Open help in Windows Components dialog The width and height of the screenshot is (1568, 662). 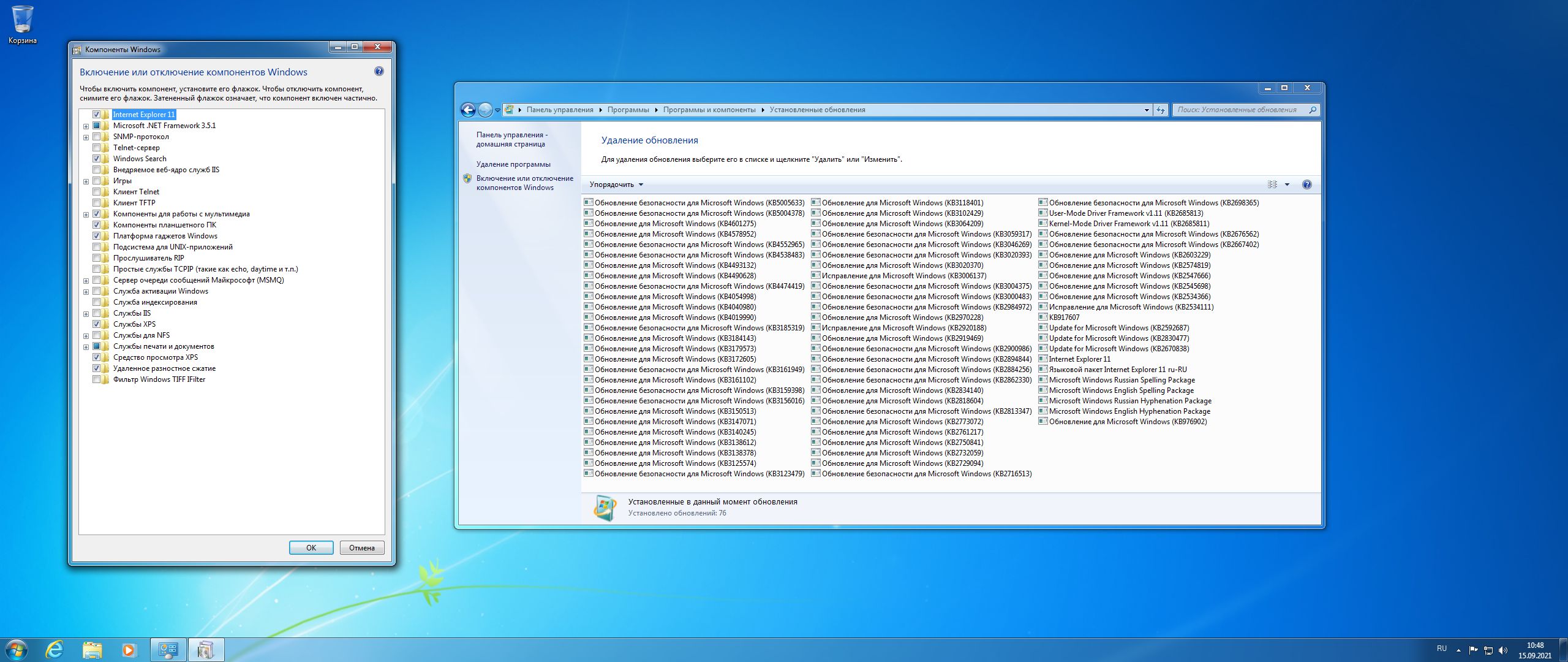pos(379,72)
